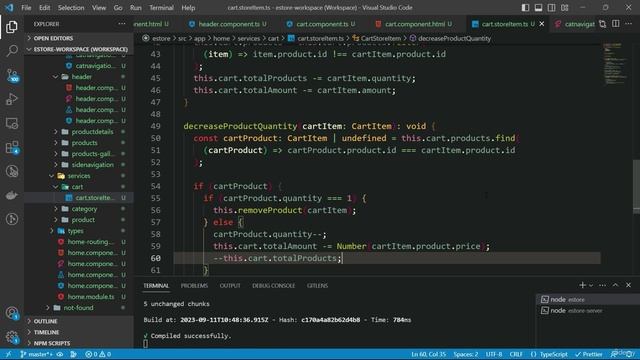Image resolution: width=640 pixels, height=360 pixels.
Task: Open Customize Layout icon
Action: point(565,8)
